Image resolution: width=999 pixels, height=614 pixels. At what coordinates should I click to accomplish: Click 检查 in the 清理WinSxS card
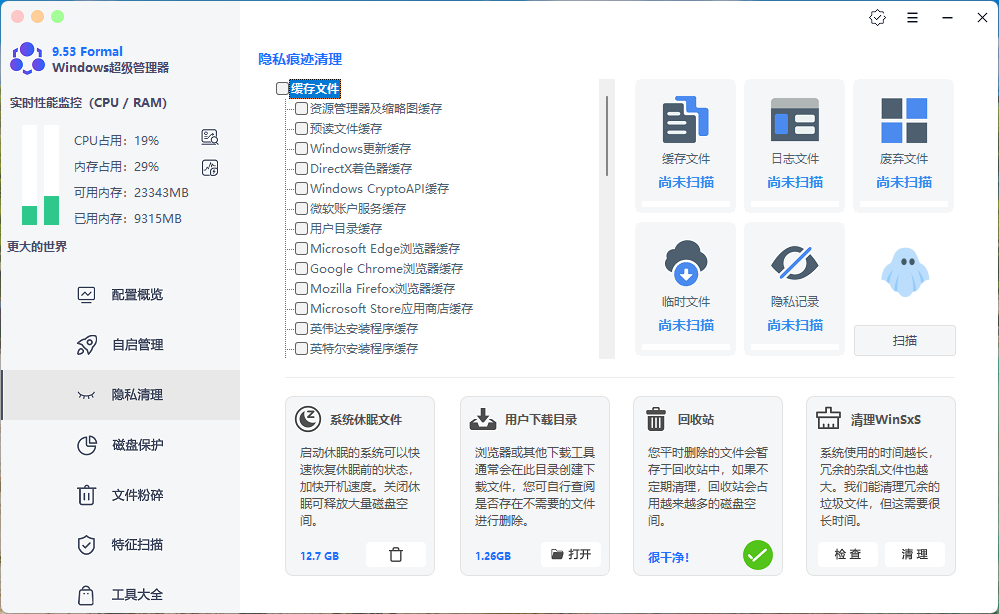(x=847, y=553)
